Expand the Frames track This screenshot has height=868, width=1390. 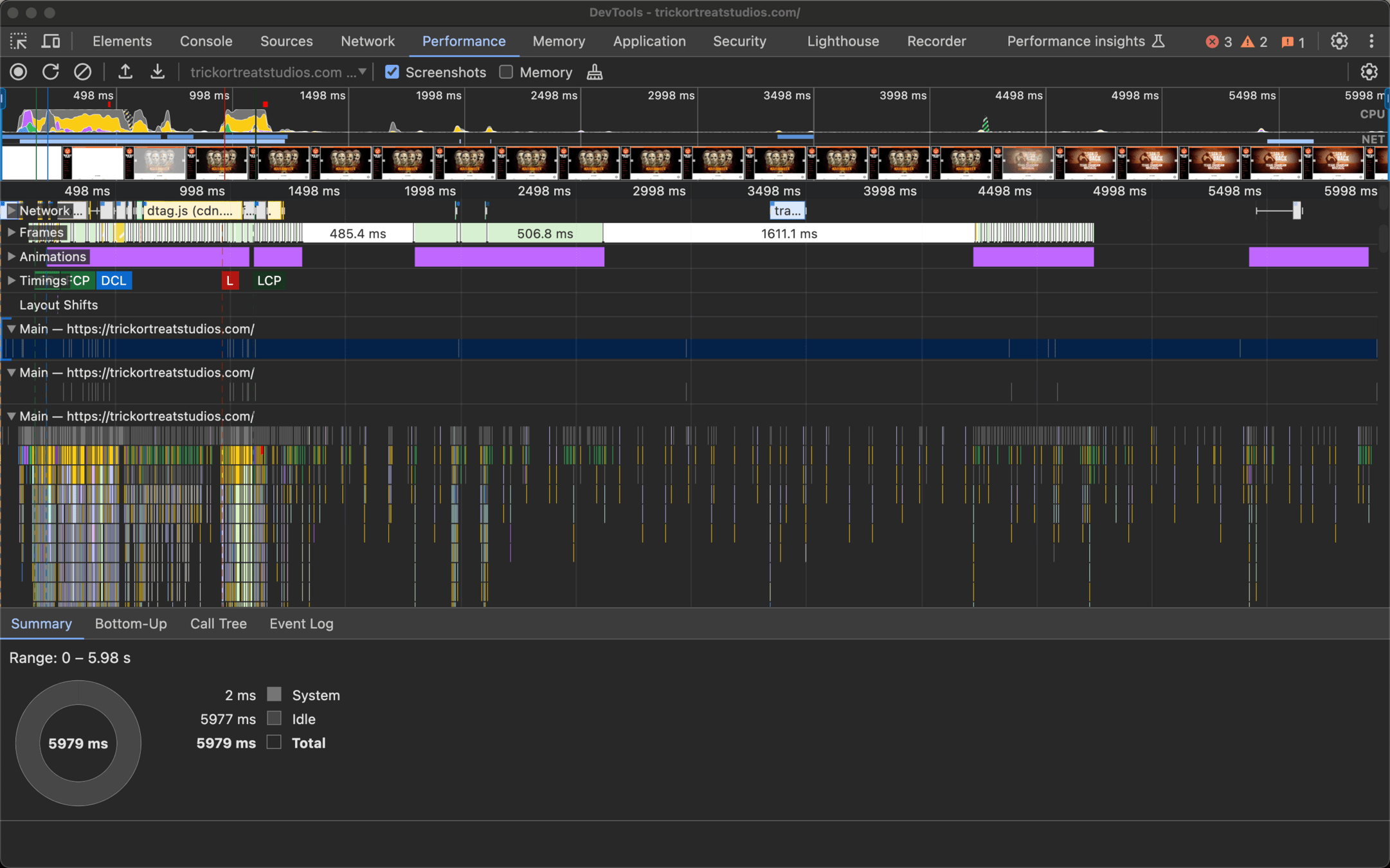pos(11,233)
